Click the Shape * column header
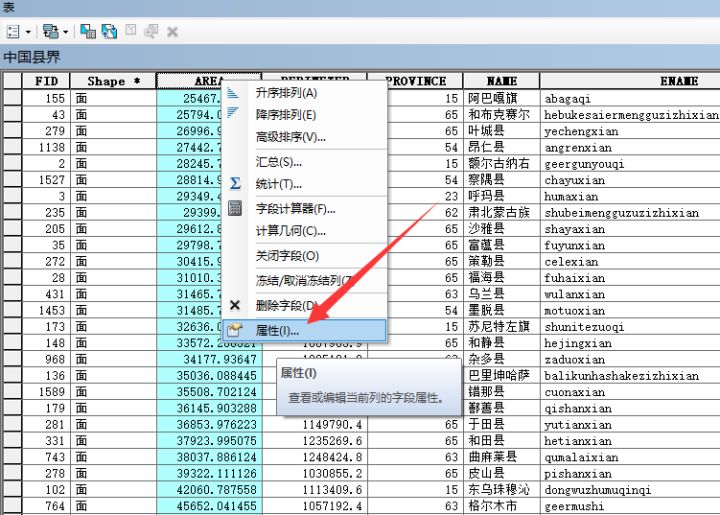This screenshot has height=515, width=720. (113, 81)
